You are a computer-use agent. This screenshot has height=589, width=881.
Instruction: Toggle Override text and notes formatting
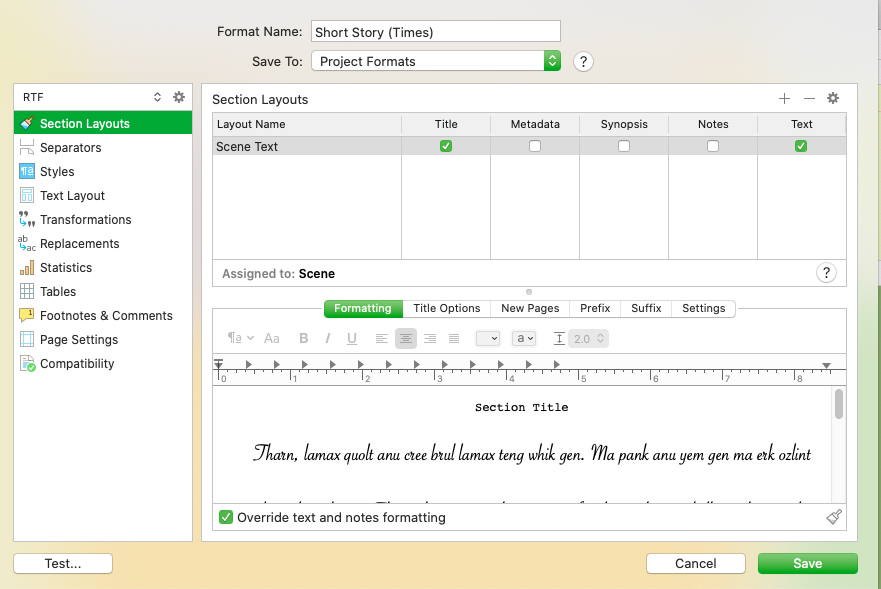click(227, 518)
